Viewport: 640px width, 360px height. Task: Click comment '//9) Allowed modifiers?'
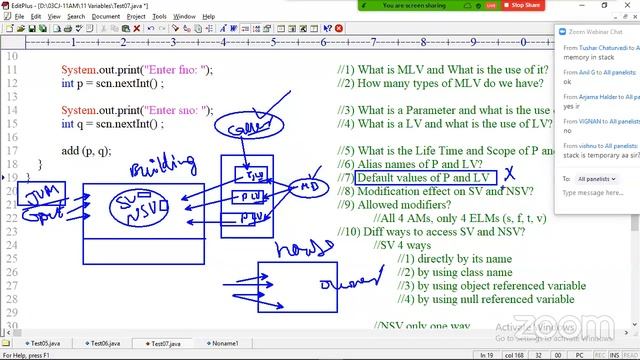[394, 205]
